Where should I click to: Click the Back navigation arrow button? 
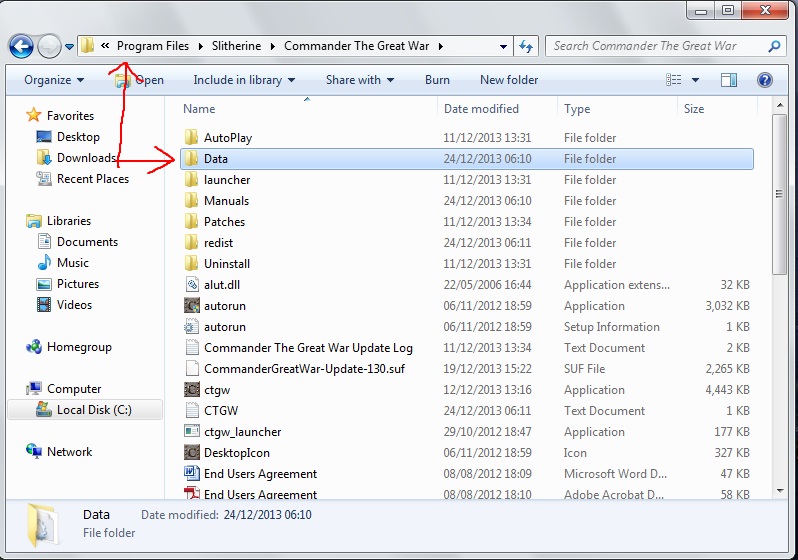(x=21, y=46)
